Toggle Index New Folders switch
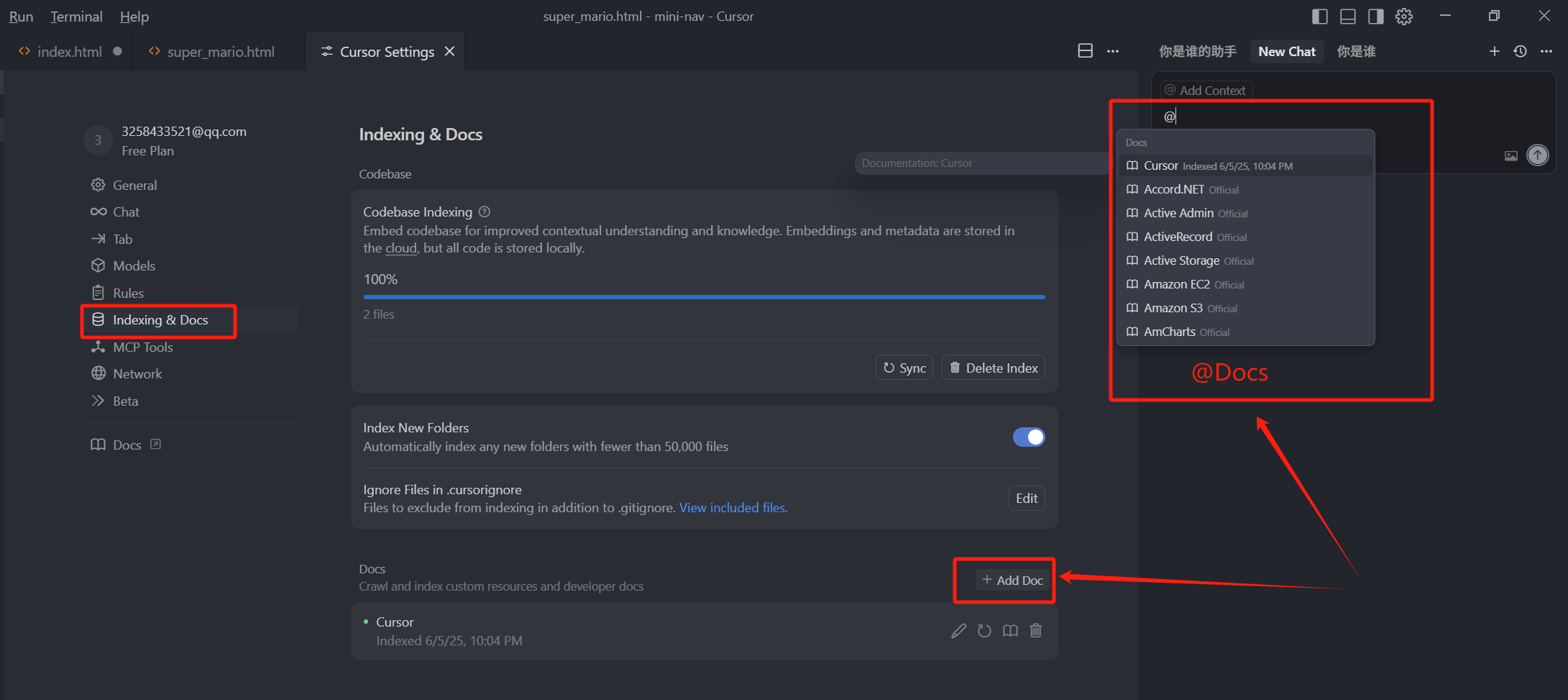This screenshot has height=700, width=1568. [x=1029, y=437]
